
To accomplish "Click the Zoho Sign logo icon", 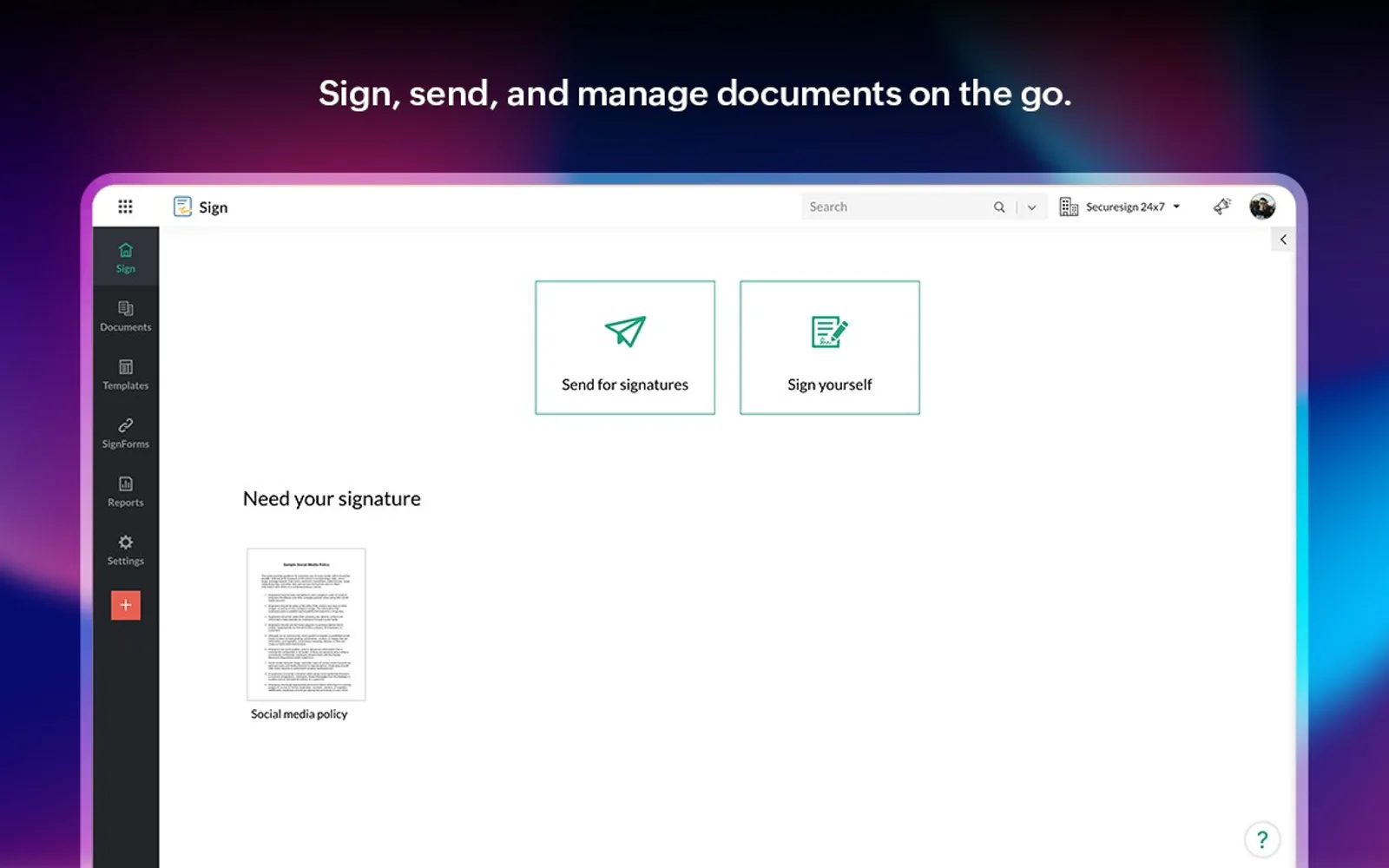I will point(182,207).
